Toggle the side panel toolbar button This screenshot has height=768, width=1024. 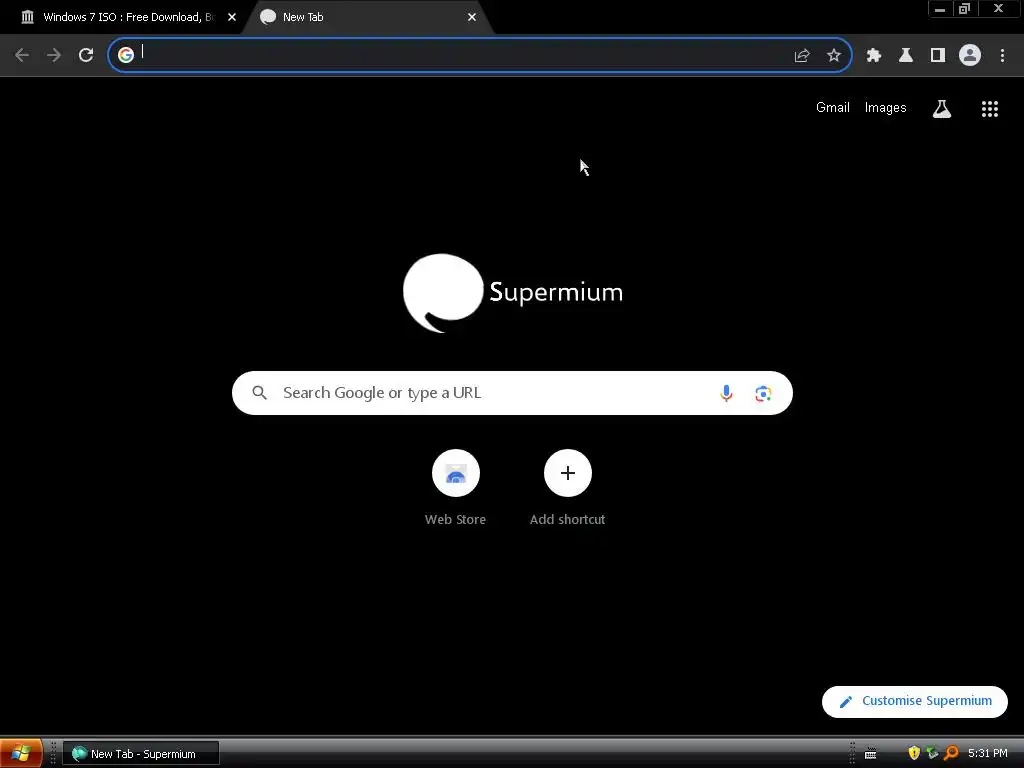coord(938,56)
